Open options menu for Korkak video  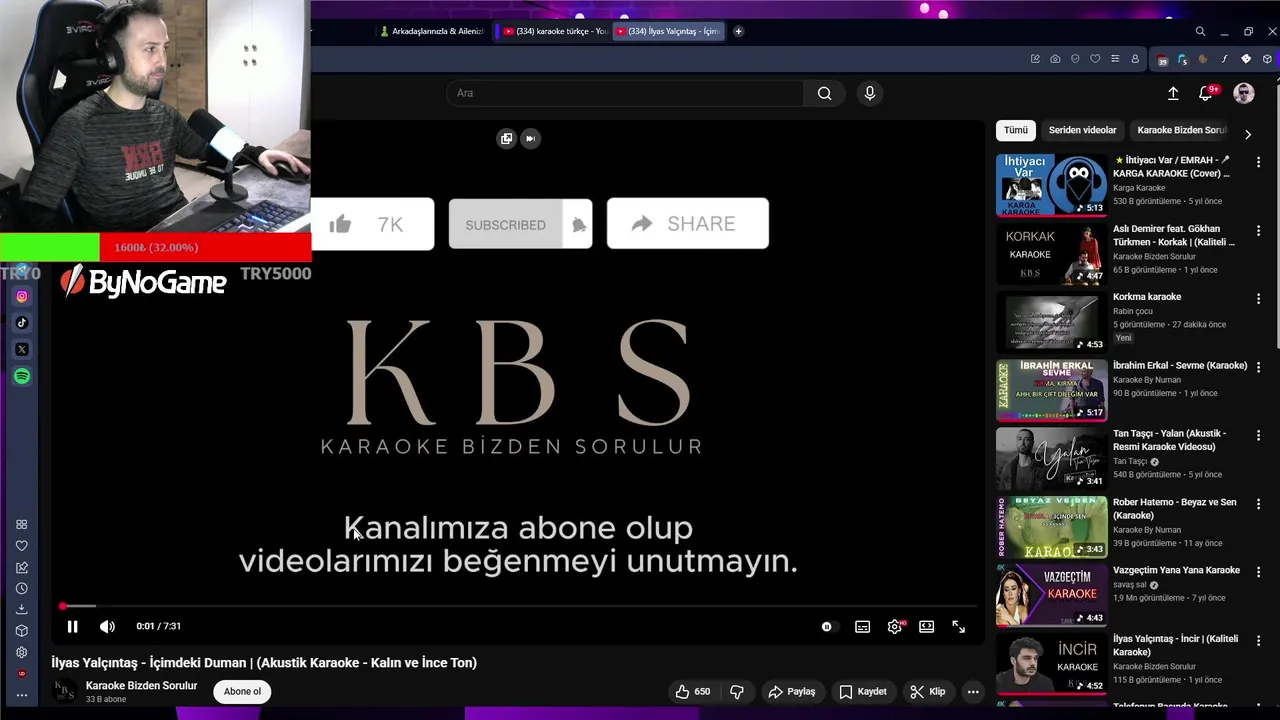[1258, 230]
